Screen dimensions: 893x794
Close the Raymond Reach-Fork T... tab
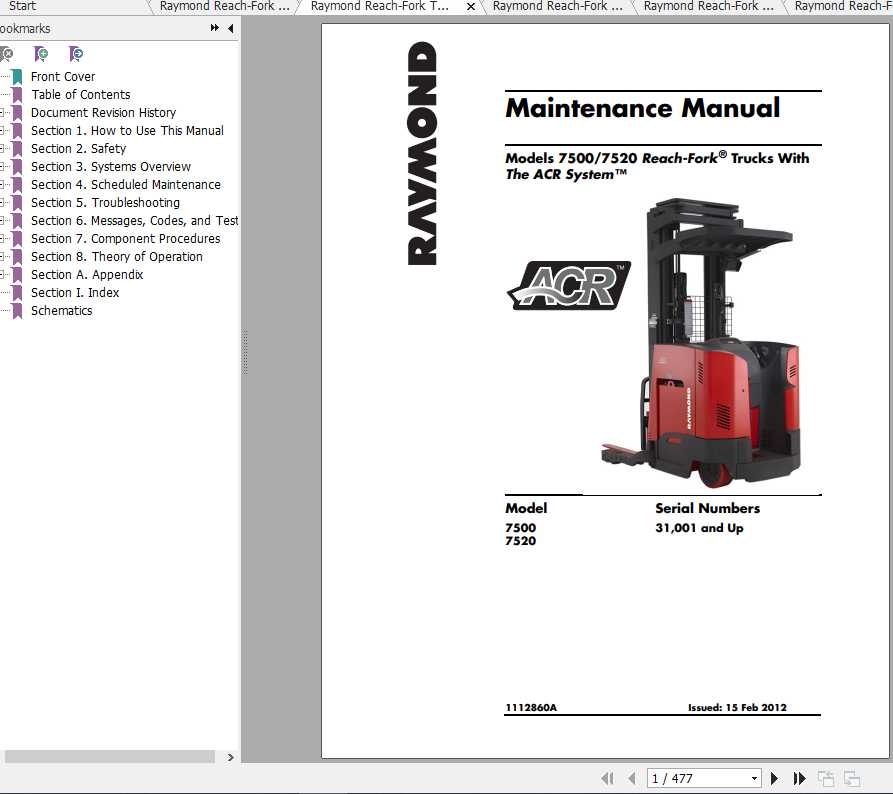471,7
